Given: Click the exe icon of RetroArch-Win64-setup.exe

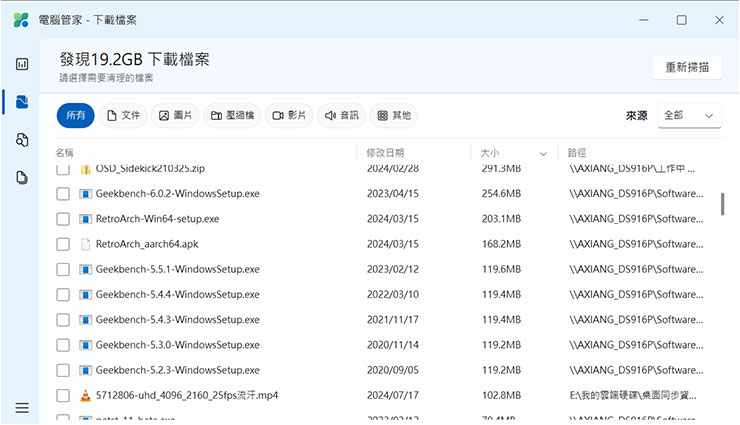Looking at the screenshot, I should 85,219.
